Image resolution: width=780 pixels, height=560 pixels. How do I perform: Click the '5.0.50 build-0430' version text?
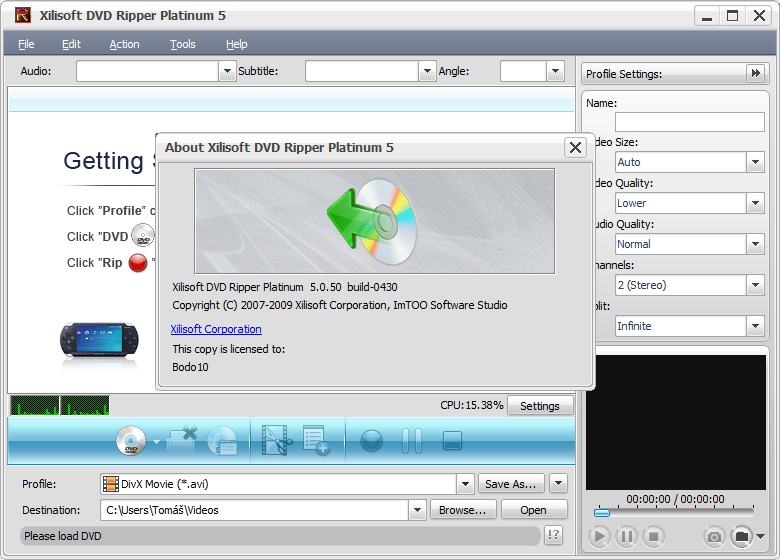(x=354, y=287)
